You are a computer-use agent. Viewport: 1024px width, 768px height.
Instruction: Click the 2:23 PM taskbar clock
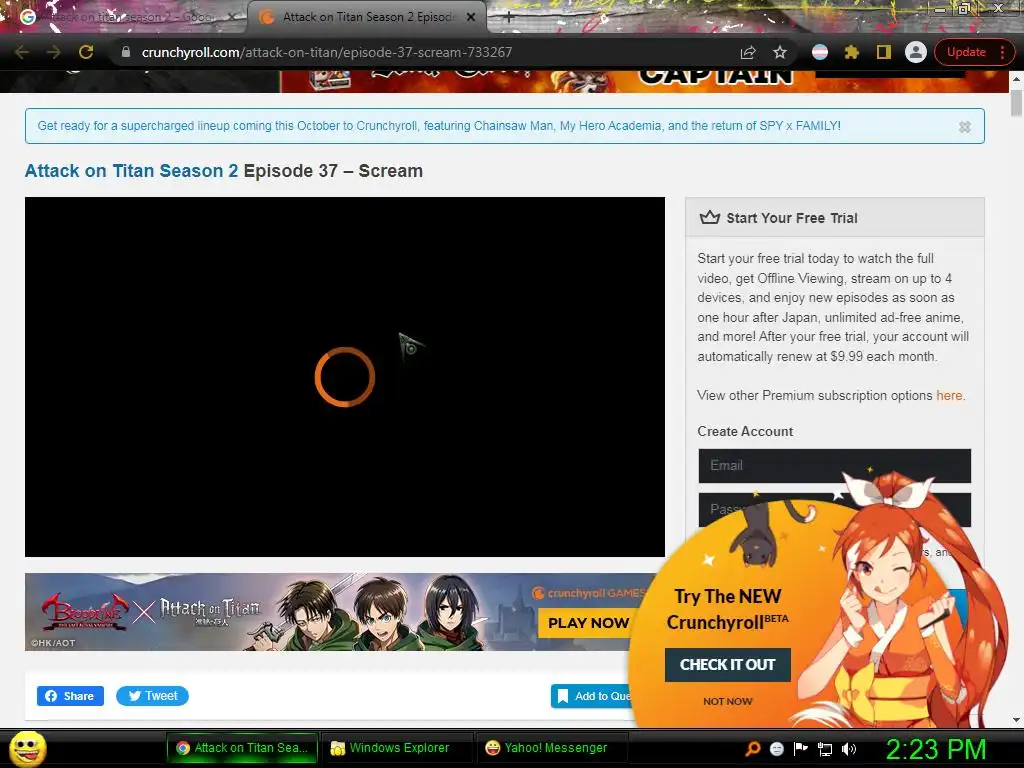[x=935, y=749]
